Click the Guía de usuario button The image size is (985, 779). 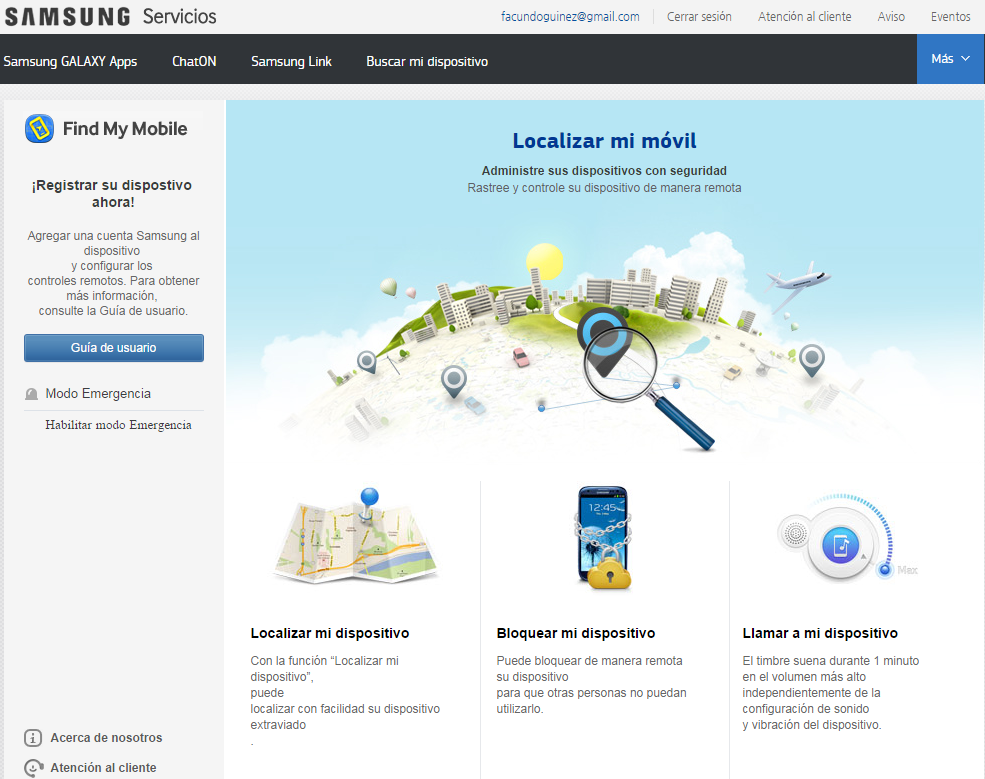[114, 348]
